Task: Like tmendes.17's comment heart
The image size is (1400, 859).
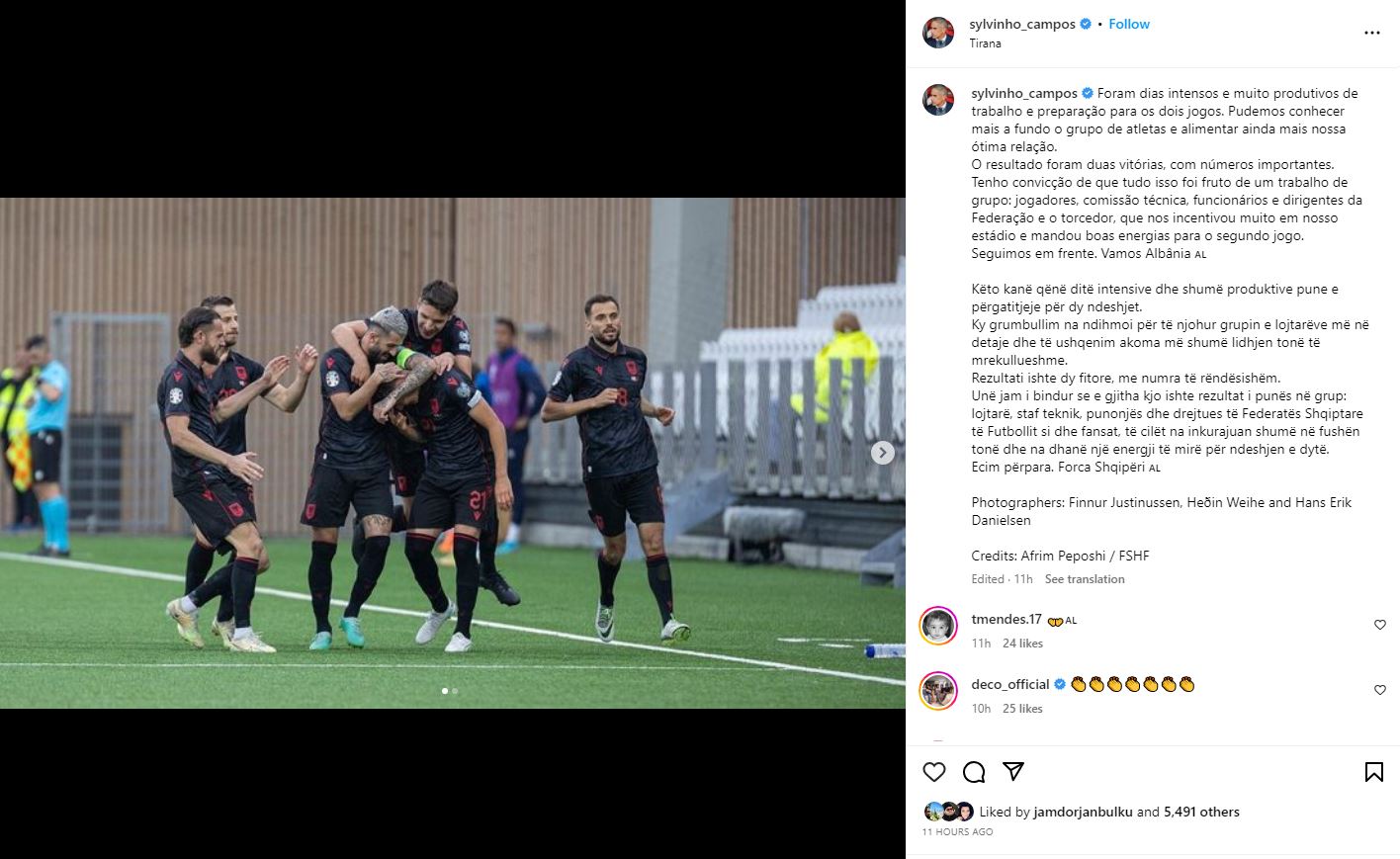Action: click(x=1380, y=625)
